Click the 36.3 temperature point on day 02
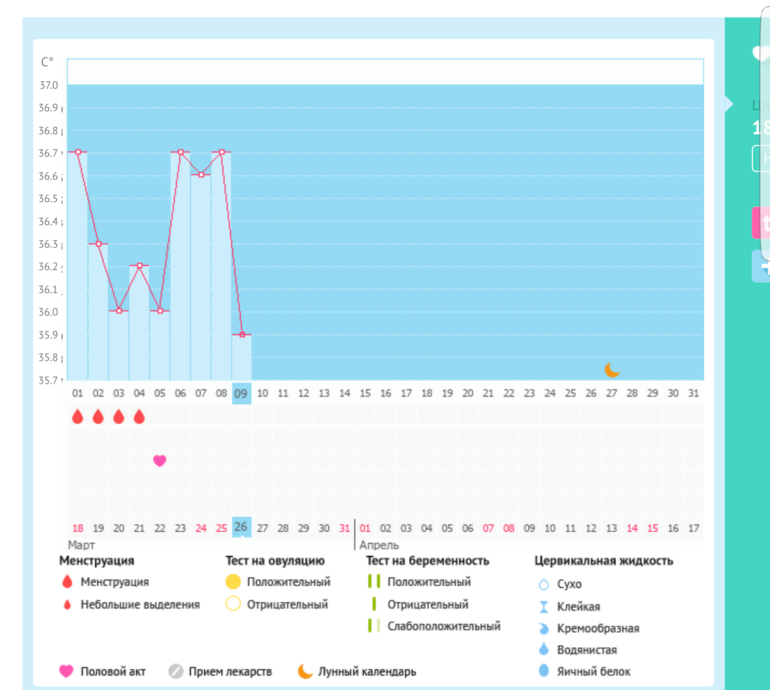 pos(98,244)
